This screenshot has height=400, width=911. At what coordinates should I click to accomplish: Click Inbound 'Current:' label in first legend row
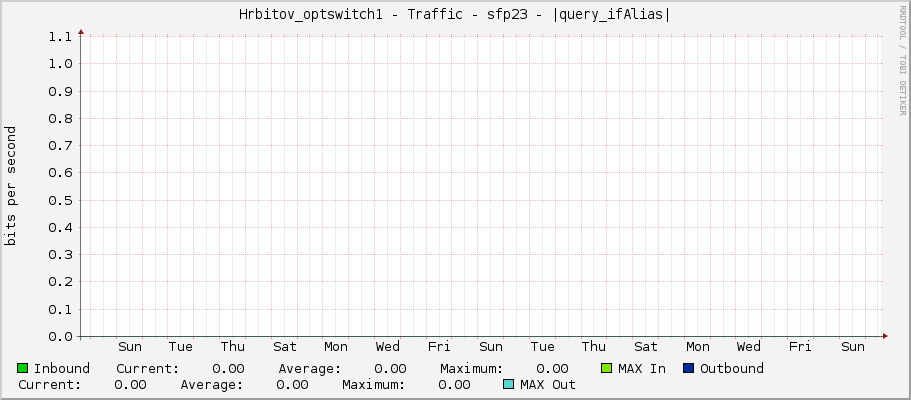coord(148,369)
